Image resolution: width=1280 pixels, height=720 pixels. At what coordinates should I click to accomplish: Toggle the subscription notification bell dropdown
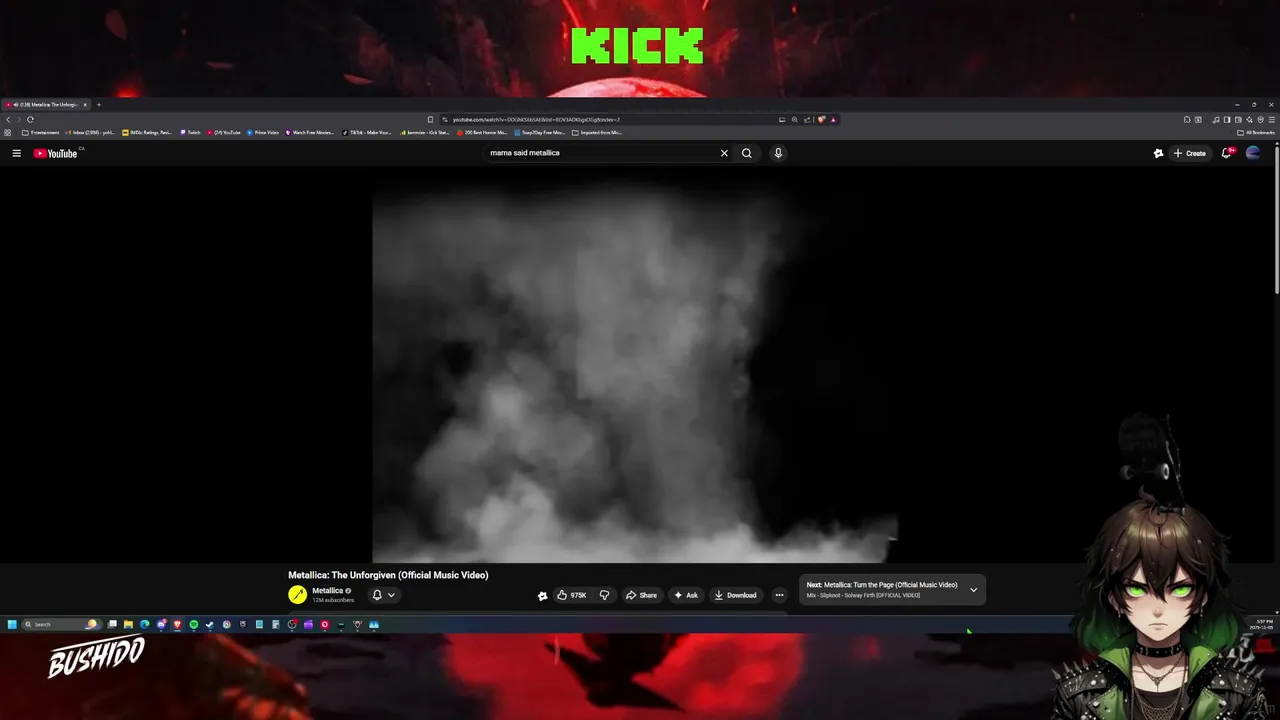(x=383, y=595)
